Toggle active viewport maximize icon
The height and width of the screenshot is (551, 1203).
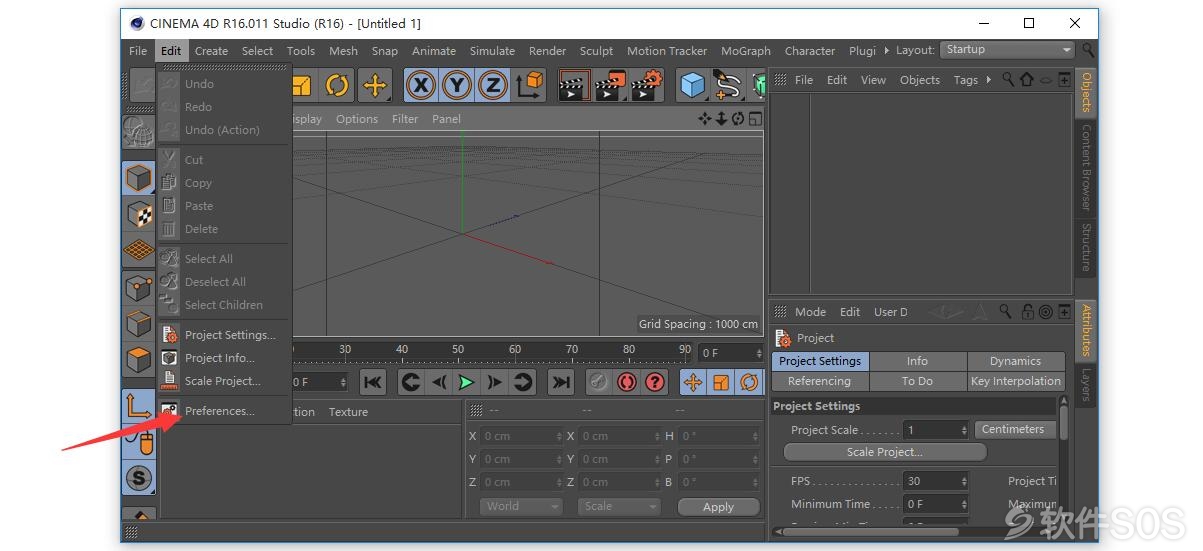(x=755, y=119)
